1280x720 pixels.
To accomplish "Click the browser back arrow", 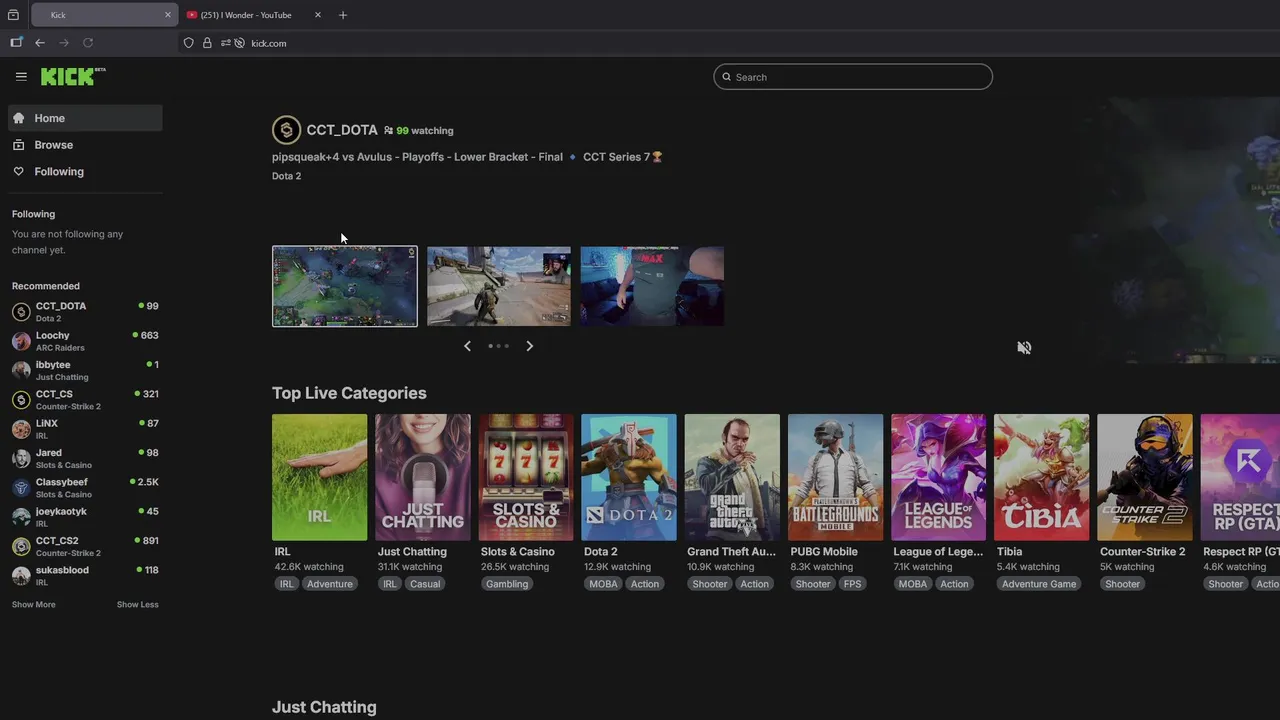I will click(x=40, y=43).
